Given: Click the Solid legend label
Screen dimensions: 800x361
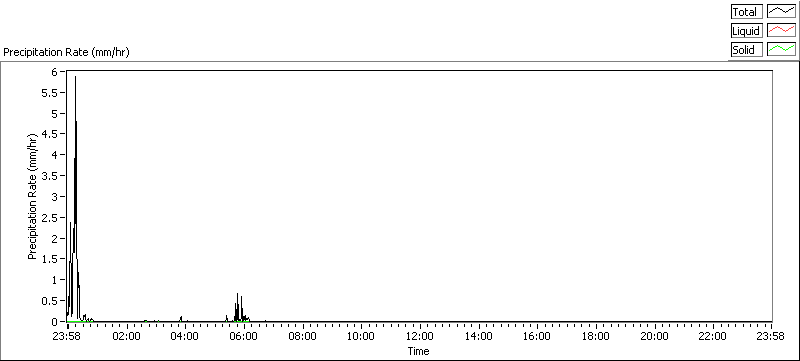Looking at the screenshot, I should (746, 50).
